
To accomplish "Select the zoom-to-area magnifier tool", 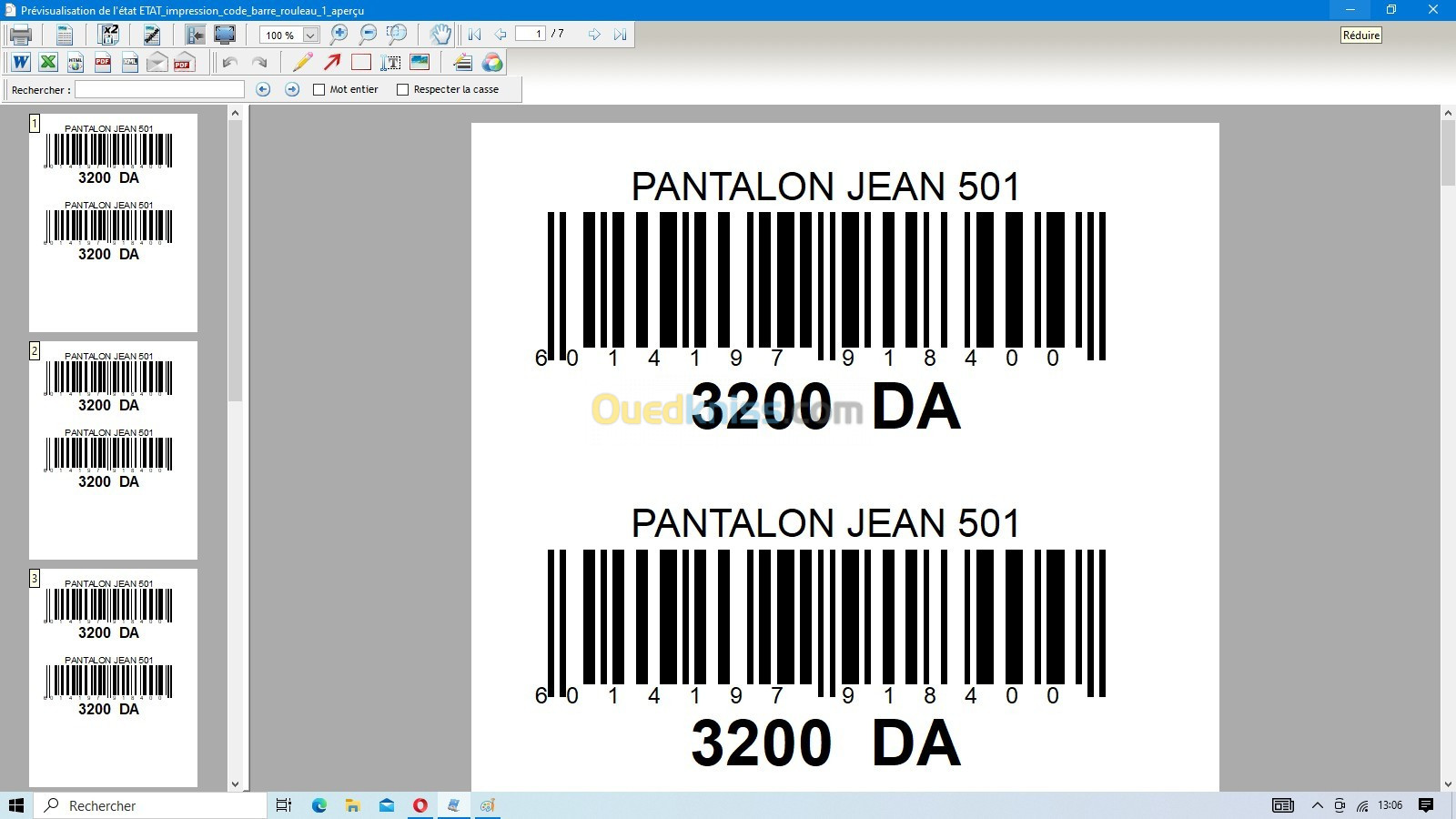I will 397,35.
